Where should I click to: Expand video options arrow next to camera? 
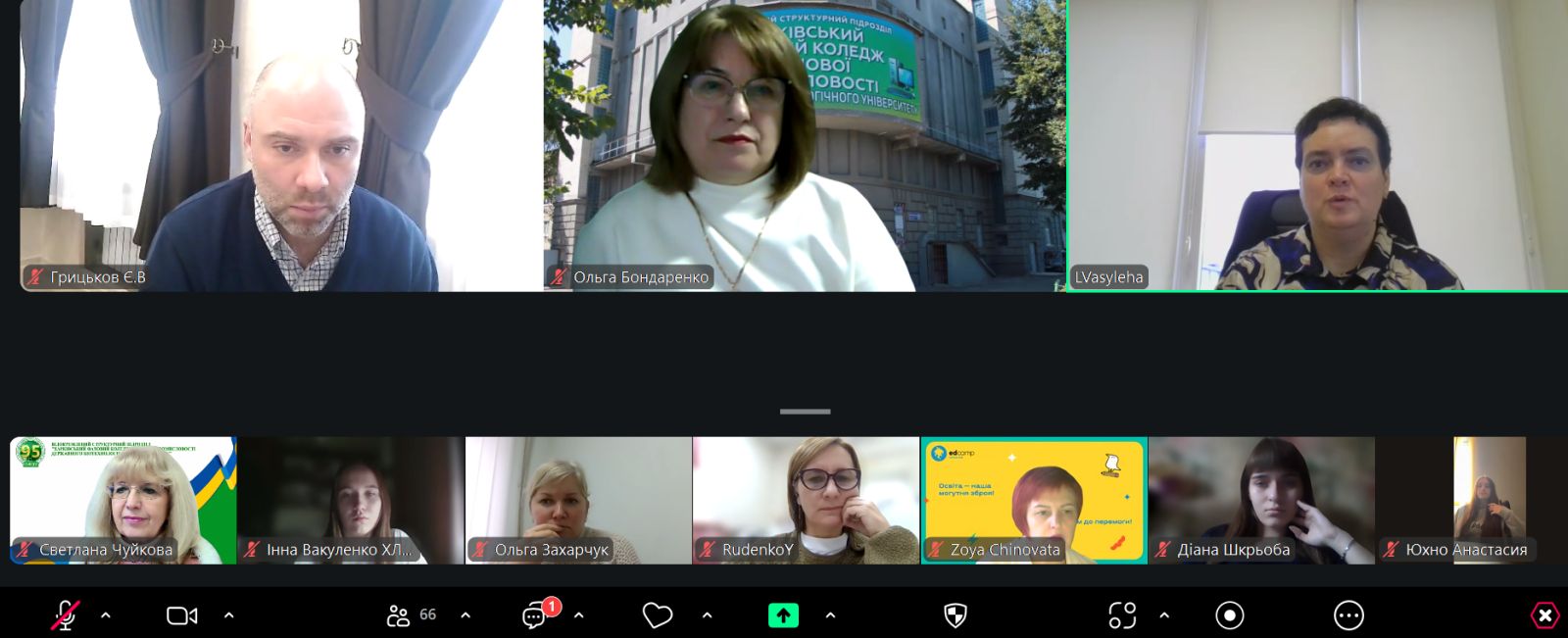coord(228,615)
